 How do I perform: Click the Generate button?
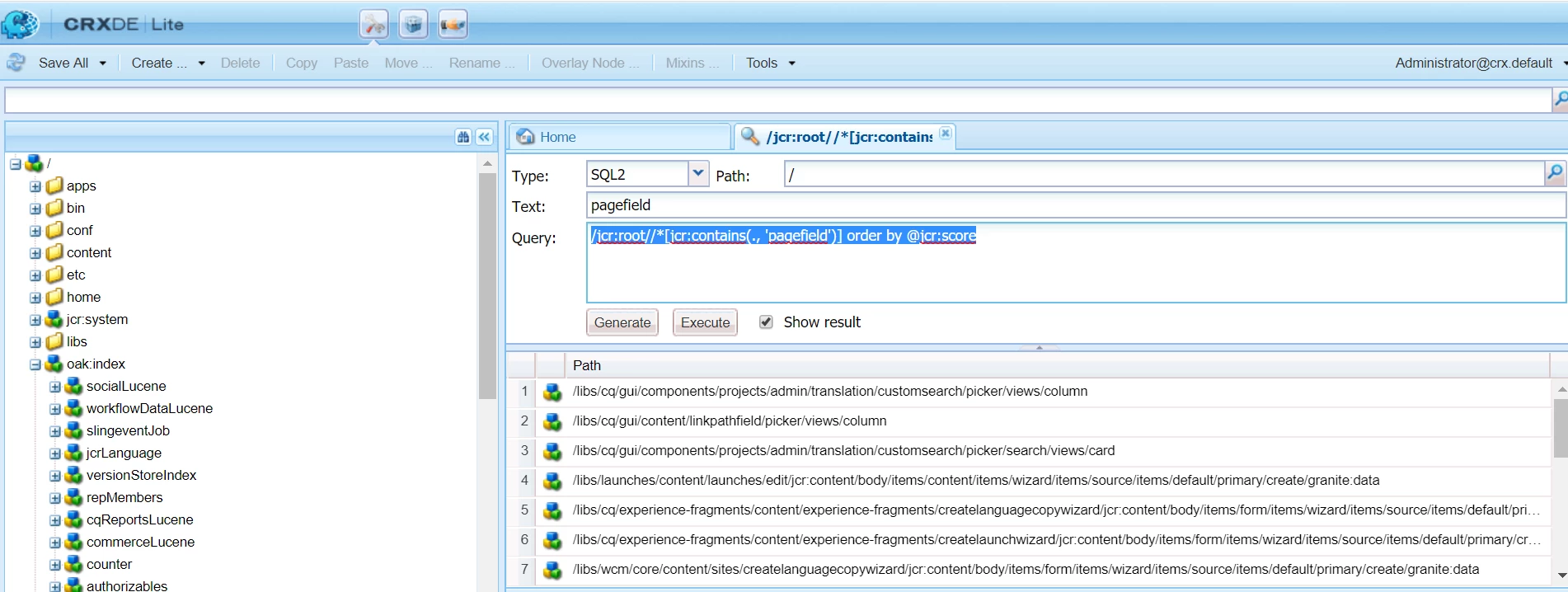622,322
